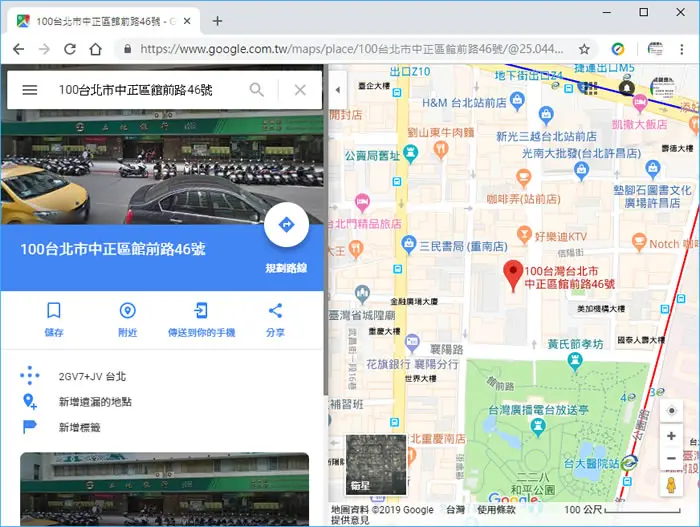Zoom out with the minus button
The image size is (700, 527).
pos(671,458)
